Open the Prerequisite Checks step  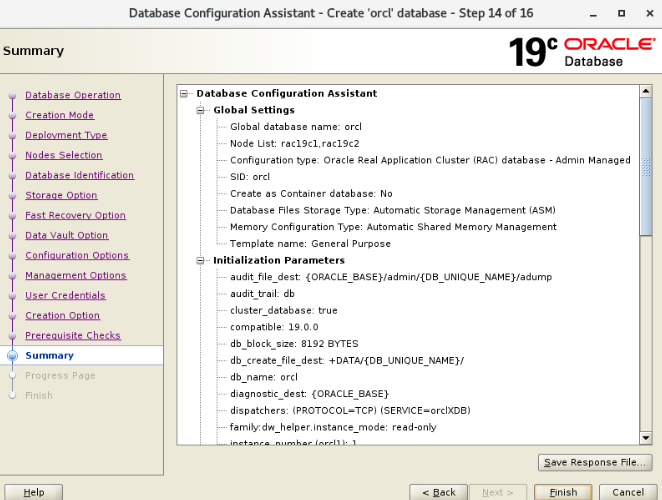[72, 335]
